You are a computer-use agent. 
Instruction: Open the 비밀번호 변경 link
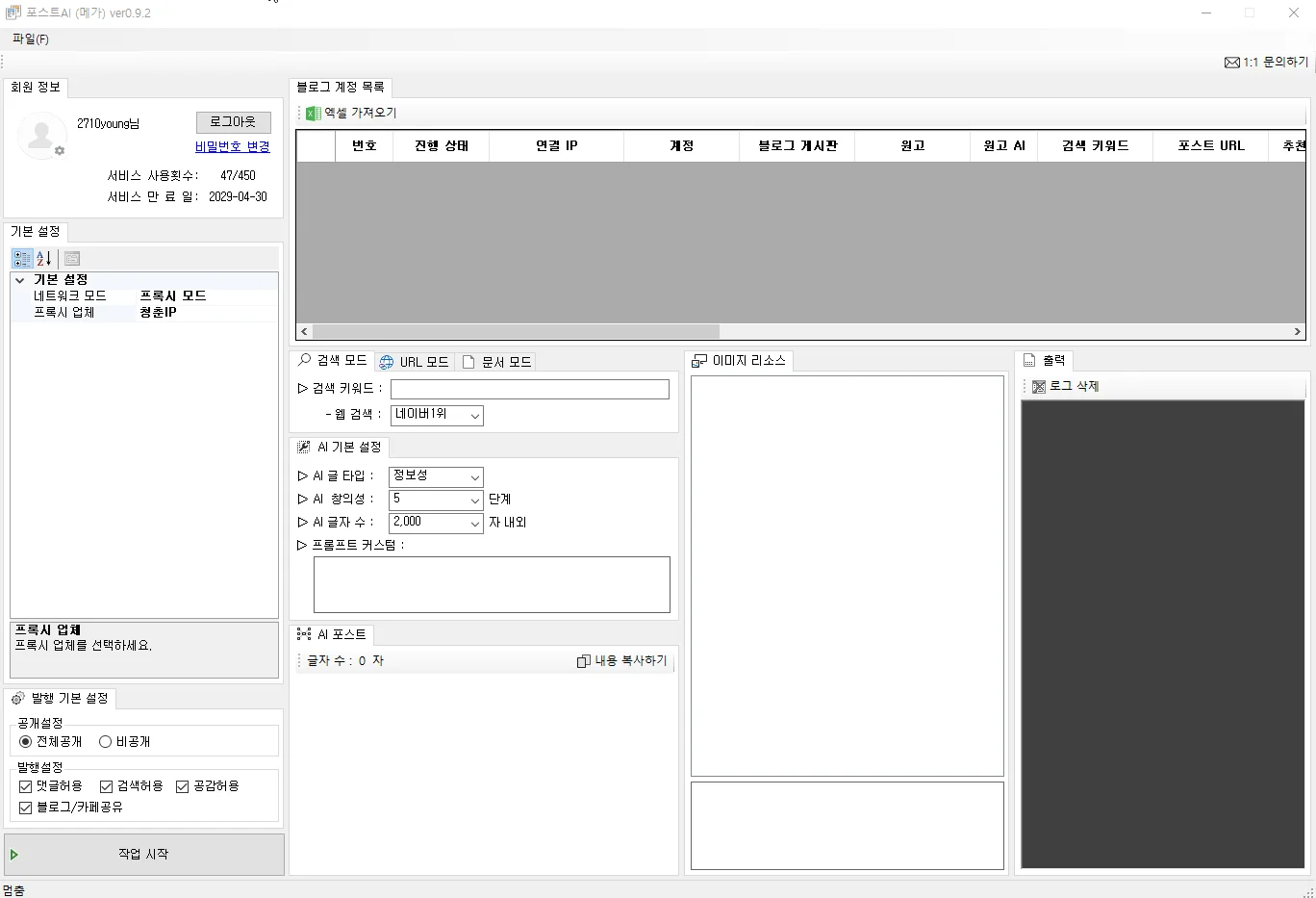(233, 147)
